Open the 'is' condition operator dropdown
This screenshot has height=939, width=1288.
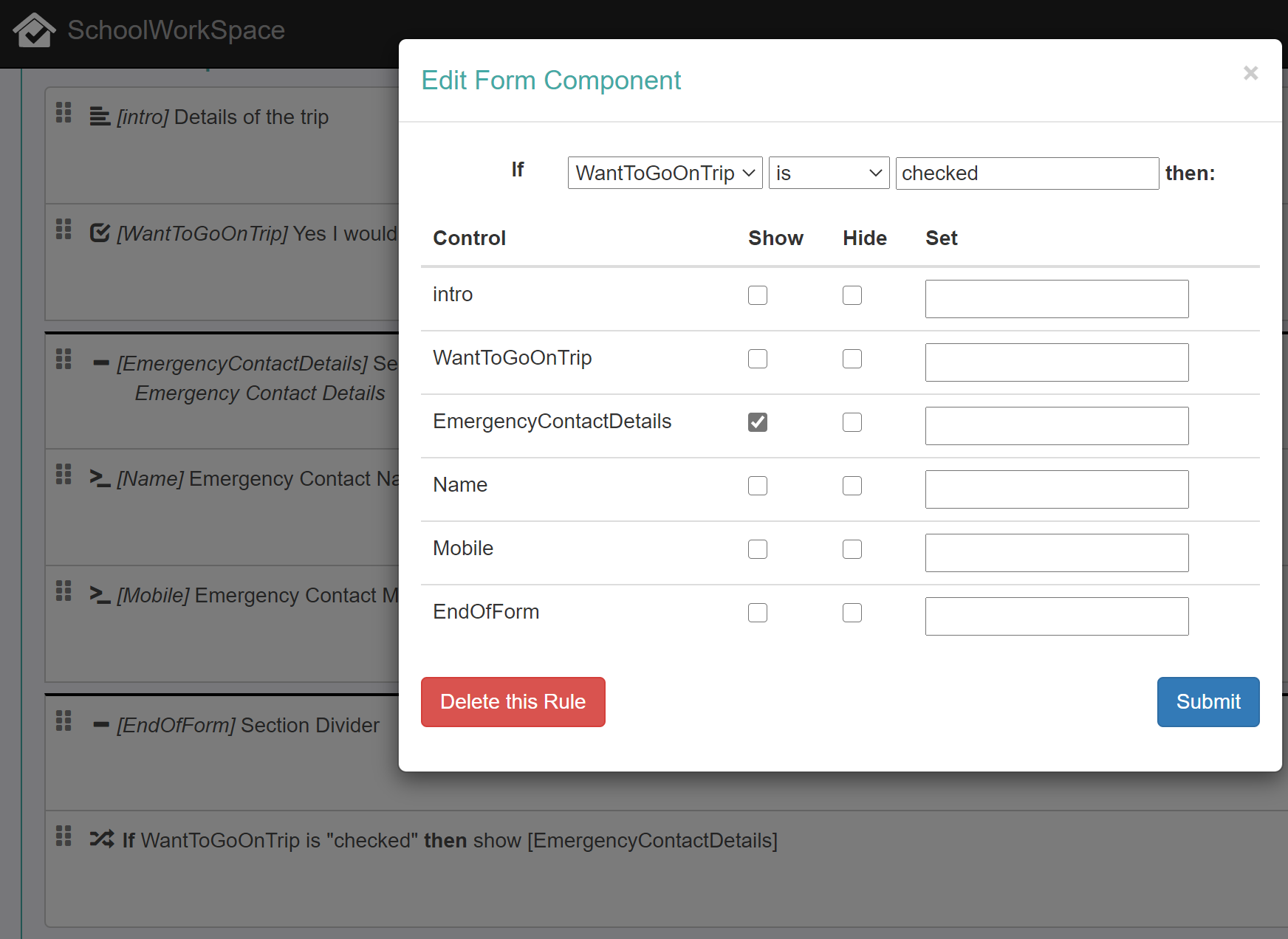pyautogui.click(x=829, y=173)
